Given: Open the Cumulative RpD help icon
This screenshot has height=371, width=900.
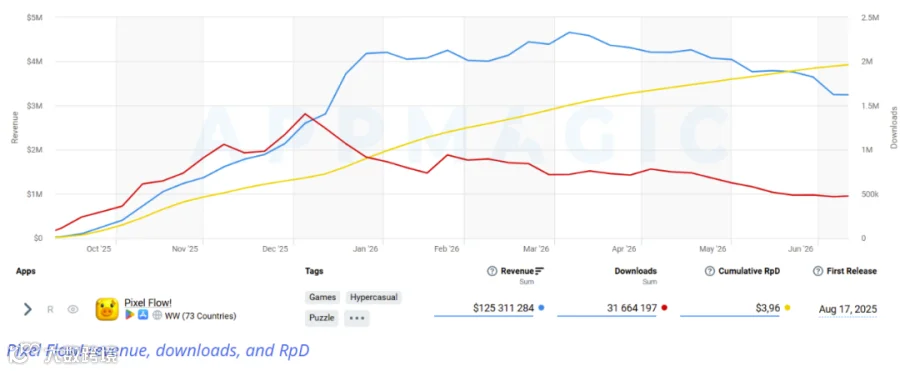Looking at the screenshot, I should 709,271.
